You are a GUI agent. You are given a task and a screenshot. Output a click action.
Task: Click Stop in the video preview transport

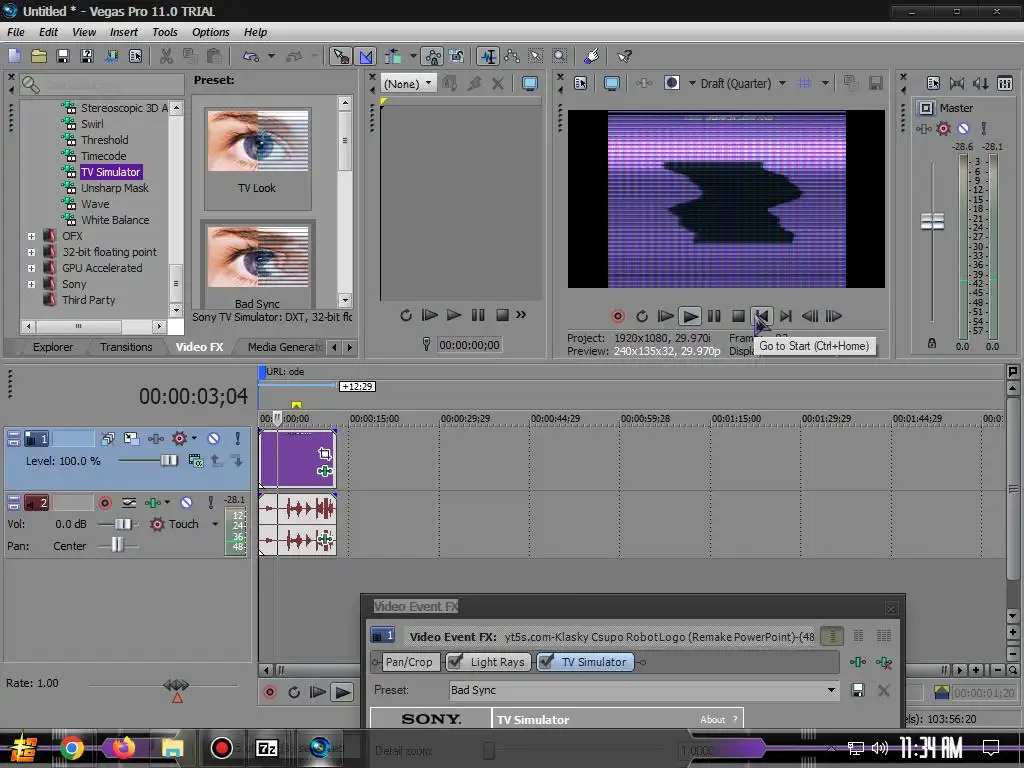738,316
